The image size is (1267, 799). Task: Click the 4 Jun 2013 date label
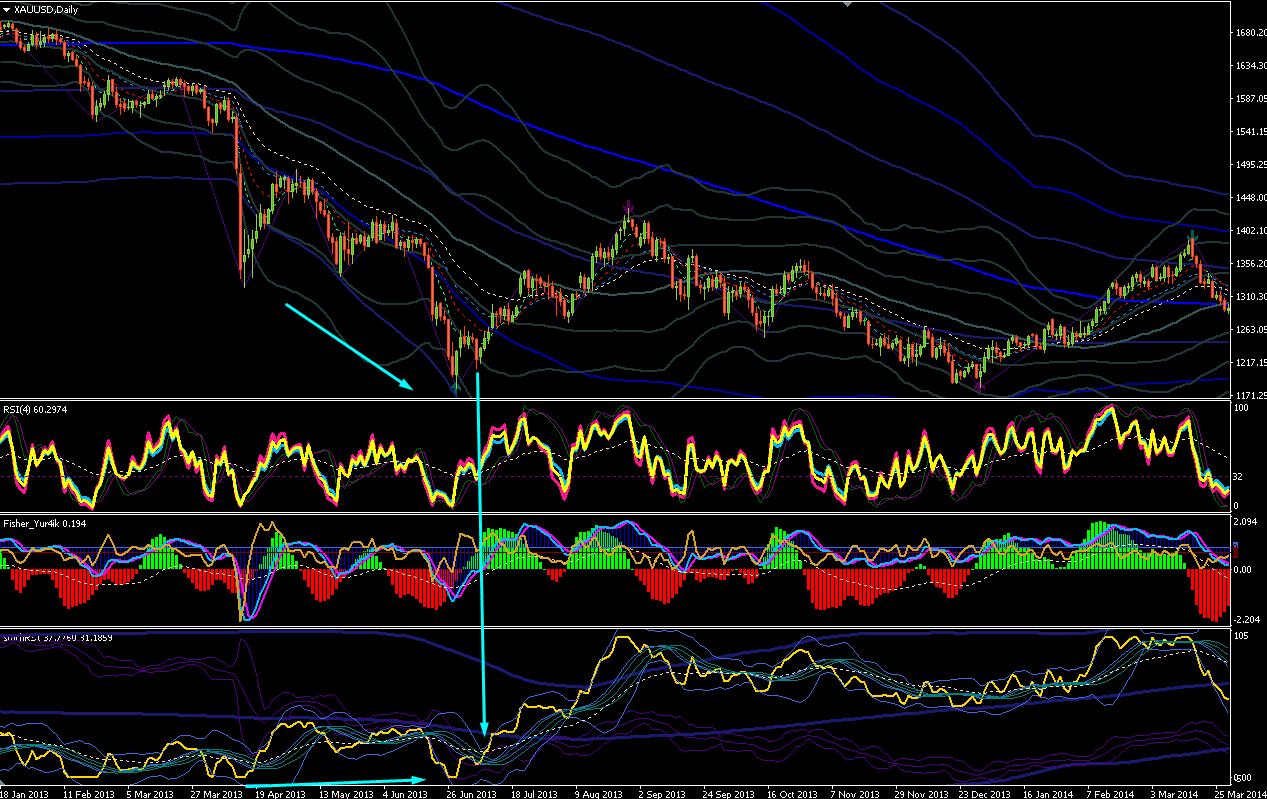pyautogui.click(x=407, y=793)
